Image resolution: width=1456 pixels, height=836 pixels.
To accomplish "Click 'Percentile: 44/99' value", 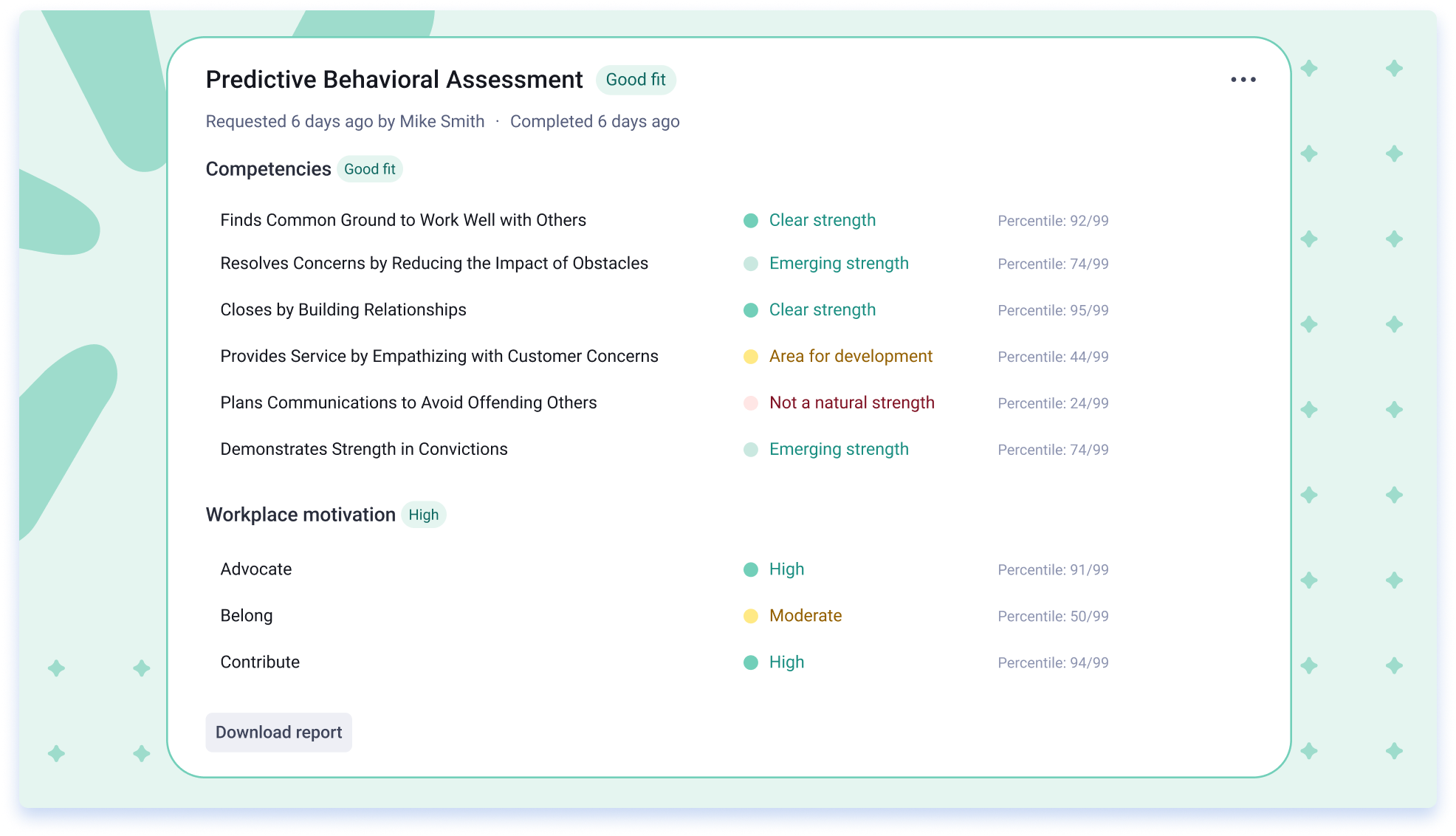I will coord(1053,357).
